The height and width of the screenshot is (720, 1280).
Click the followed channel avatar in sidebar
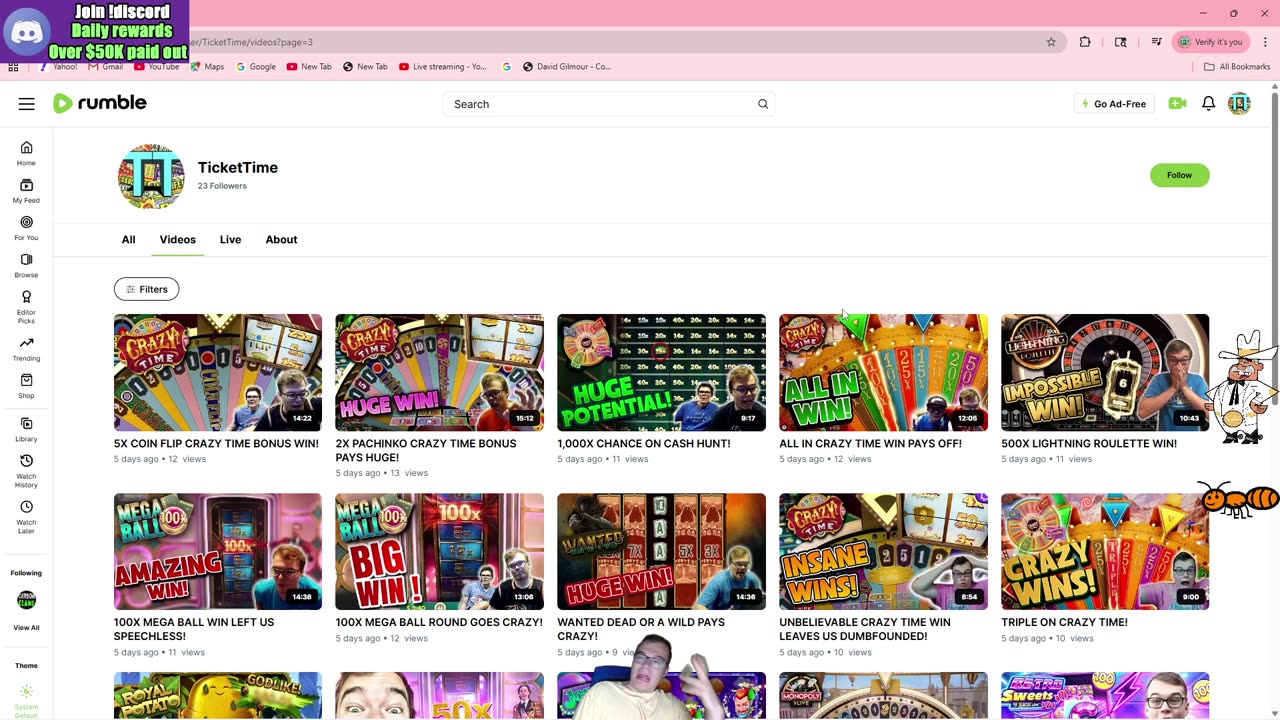pos(26,600)
